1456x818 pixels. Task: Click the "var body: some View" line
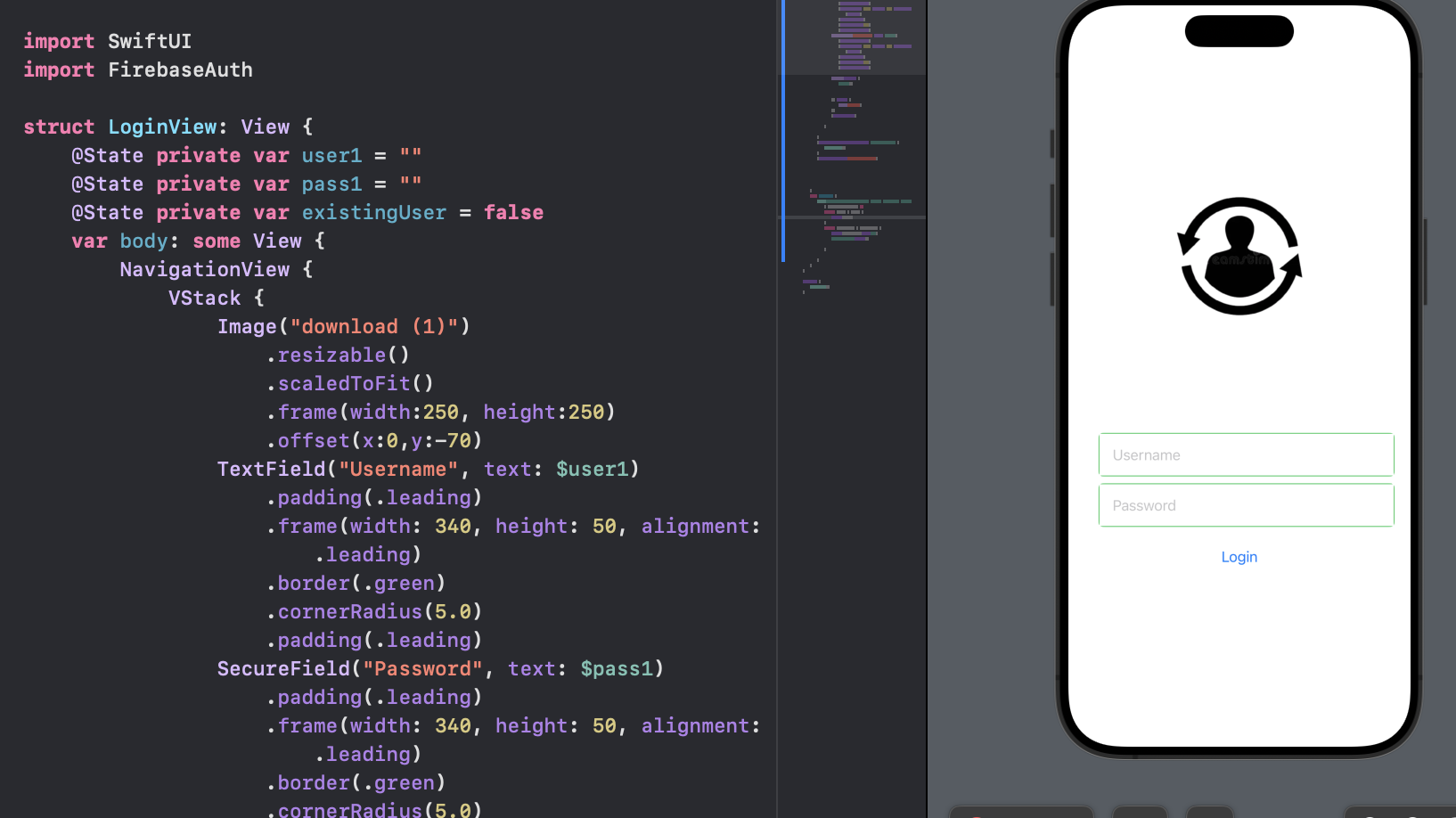(198, 241)
